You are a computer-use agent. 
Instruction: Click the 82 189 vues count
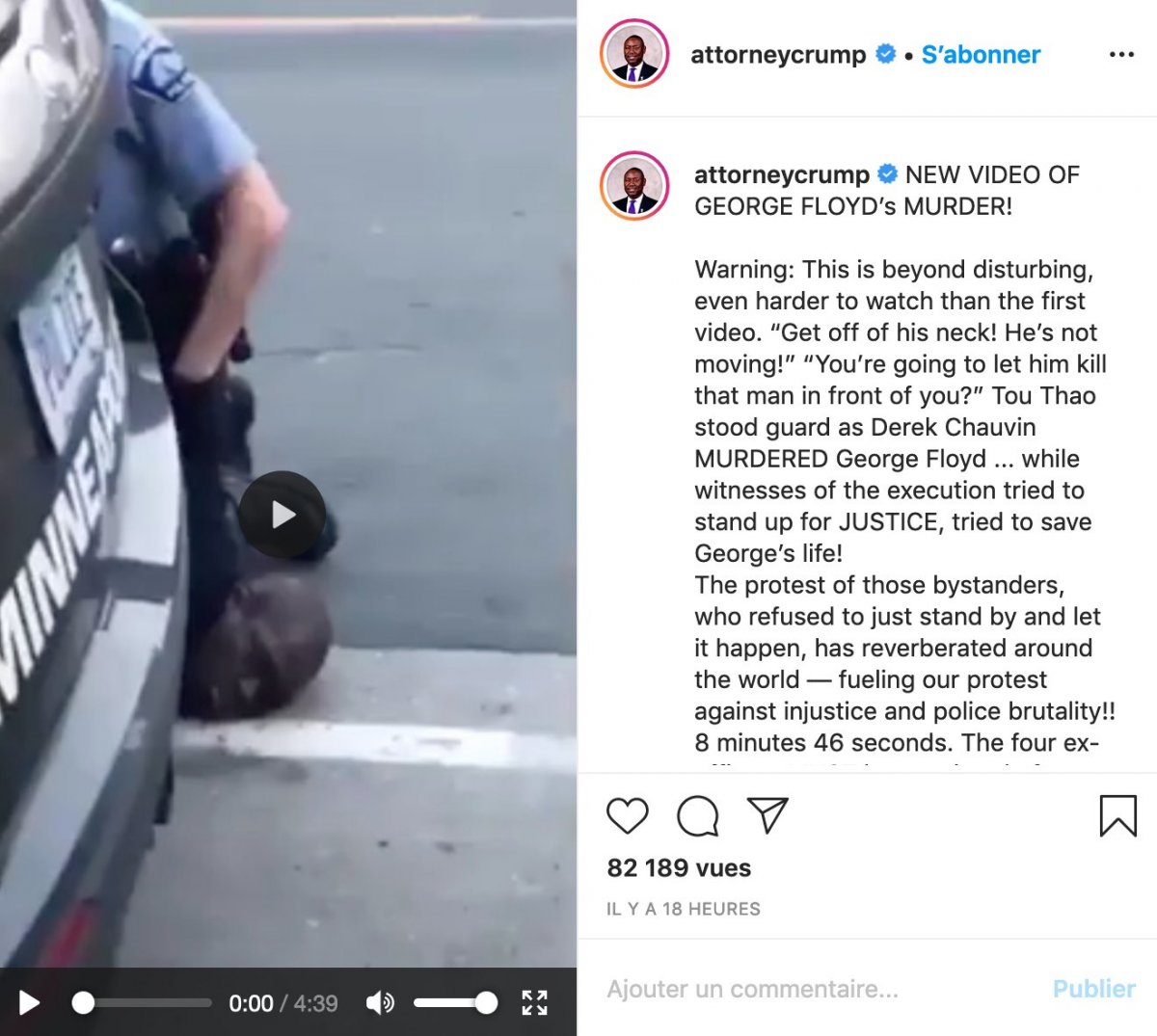[x=679, y=867]
